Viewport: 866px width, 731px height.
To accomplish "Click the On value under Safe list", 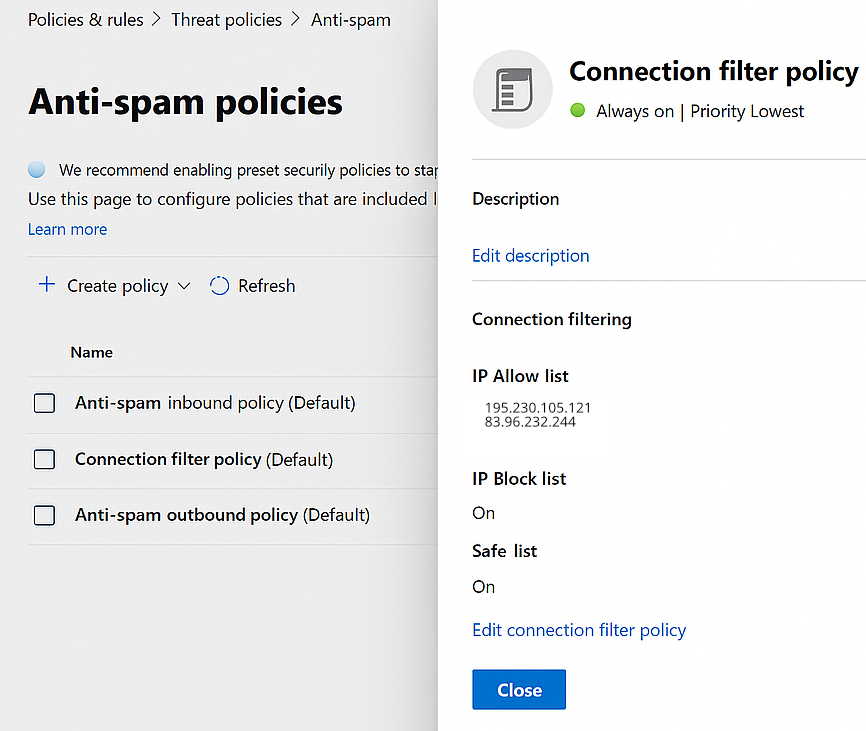I will pyautogui.click(x=483, y=587).
